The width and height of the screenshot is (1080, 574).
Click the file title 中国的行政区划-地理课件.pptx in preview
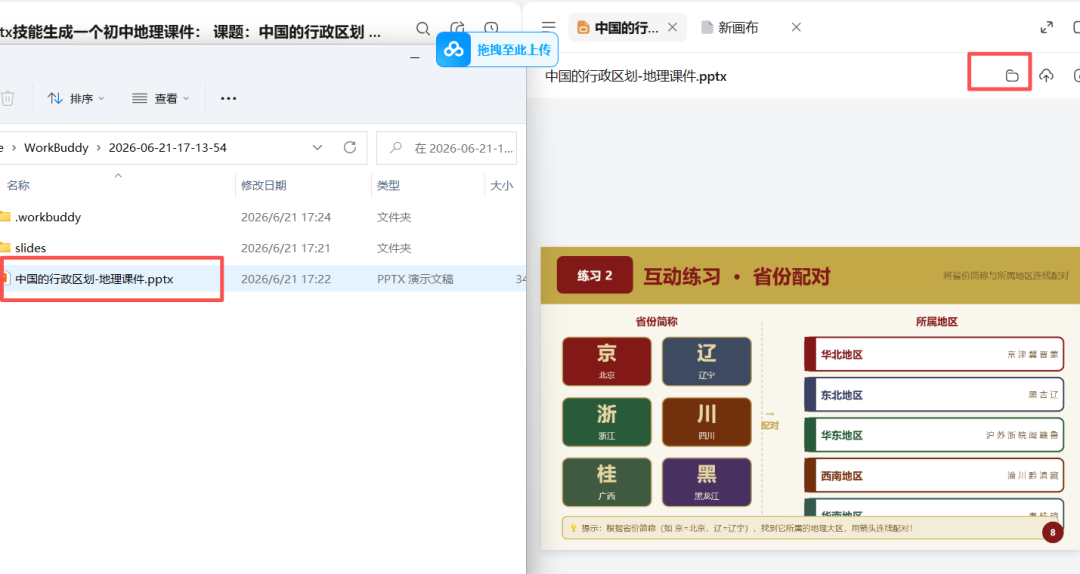[636, 76]
